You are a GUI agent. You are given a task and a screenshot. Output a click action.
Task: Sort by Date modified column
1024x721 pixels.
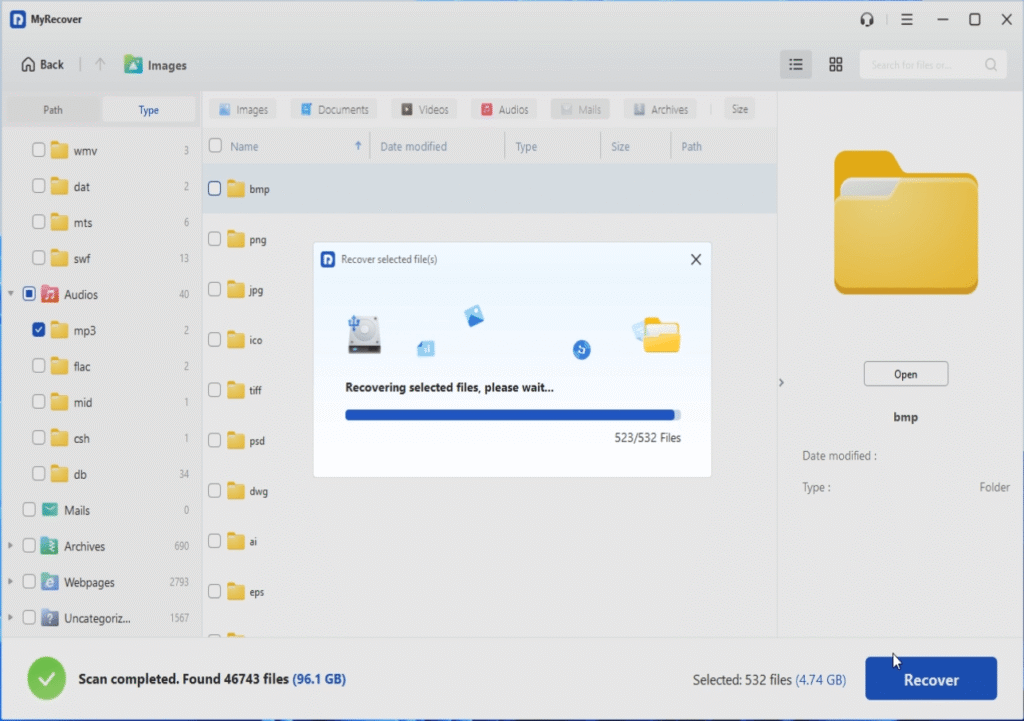[413, 146]
